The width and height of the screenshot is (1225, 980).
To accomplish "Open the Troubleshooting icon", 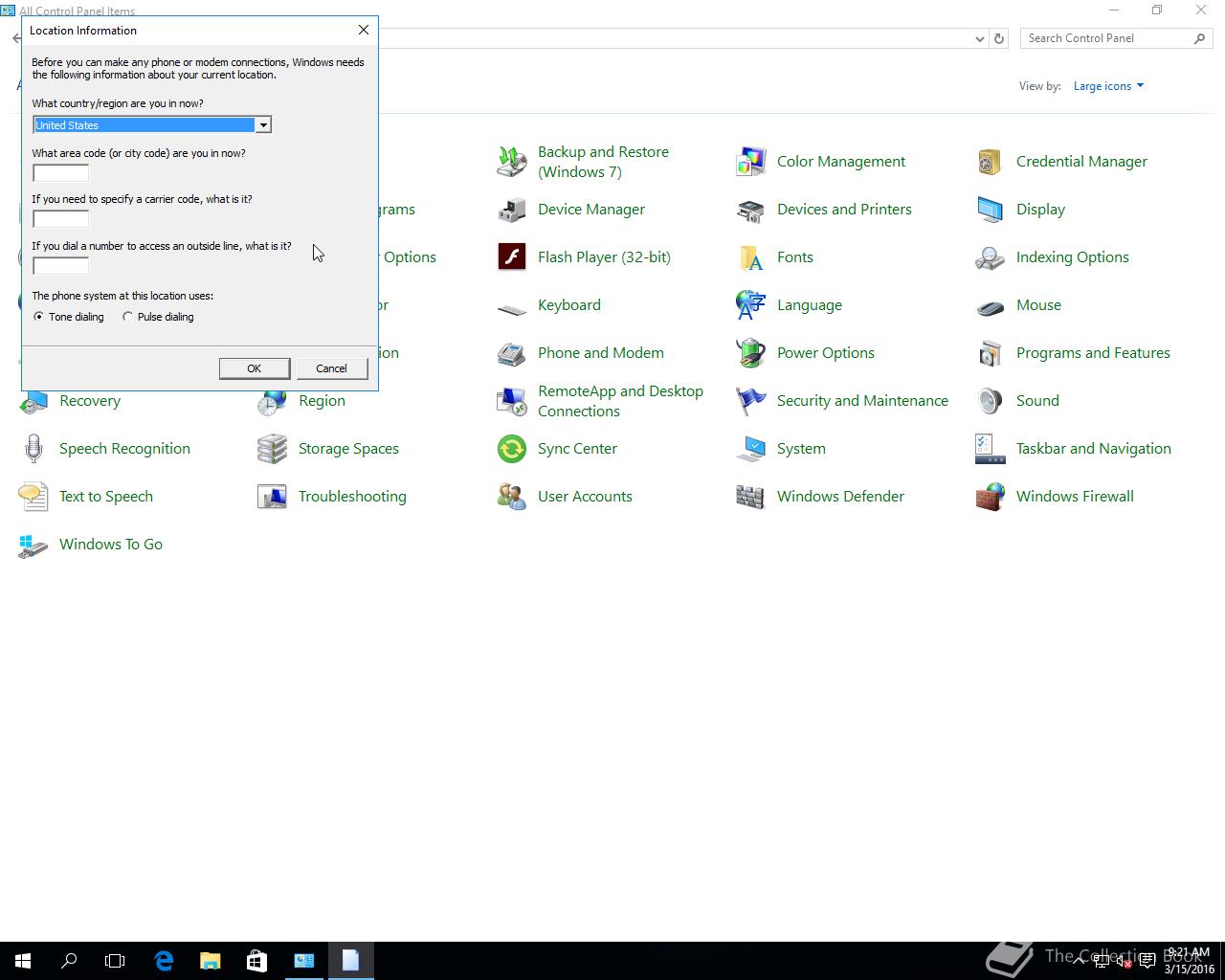I will (x=273, y=497).
